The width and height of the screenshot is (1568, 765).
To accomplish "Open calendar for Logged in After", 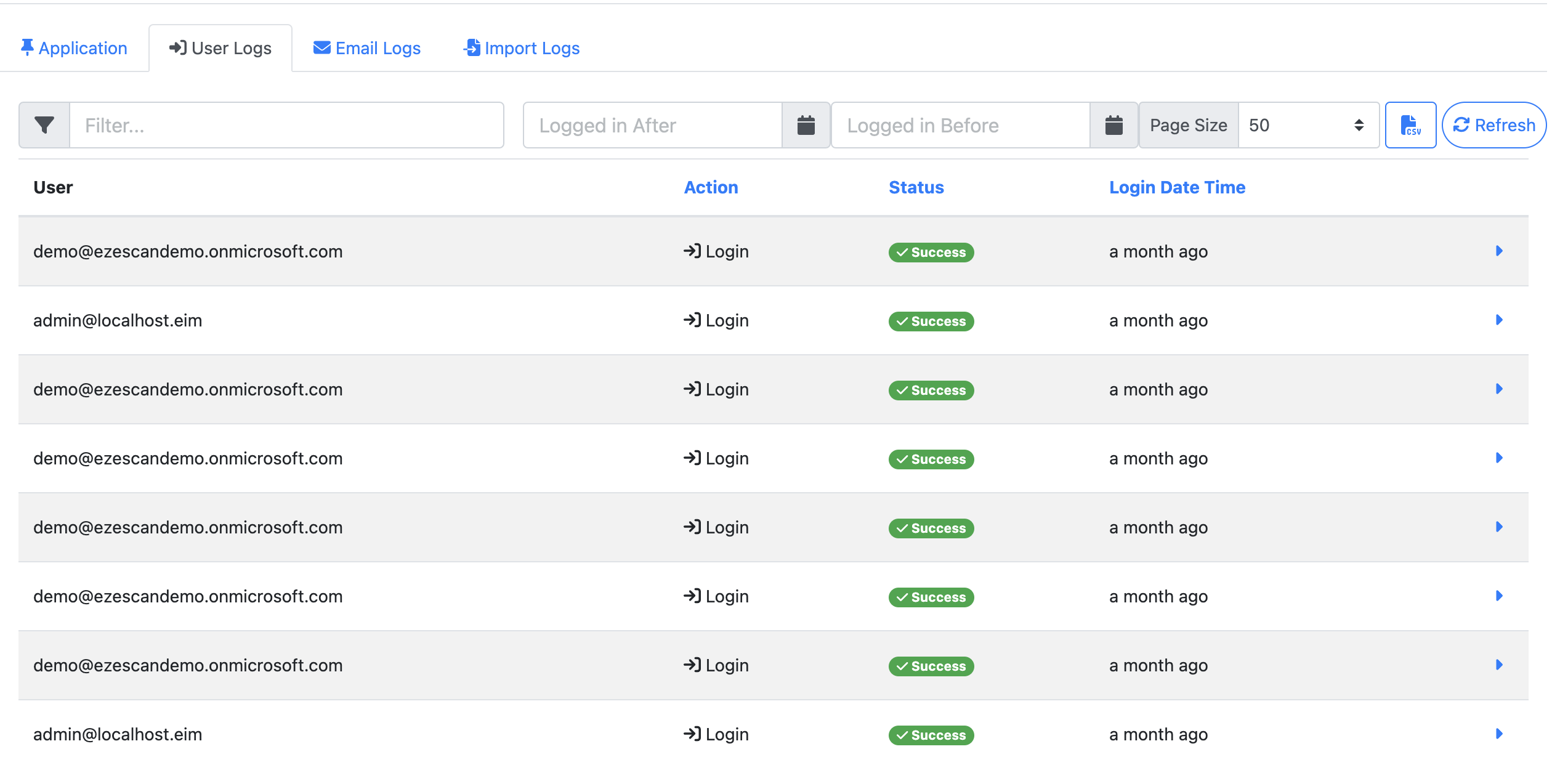I will (806, 125).
